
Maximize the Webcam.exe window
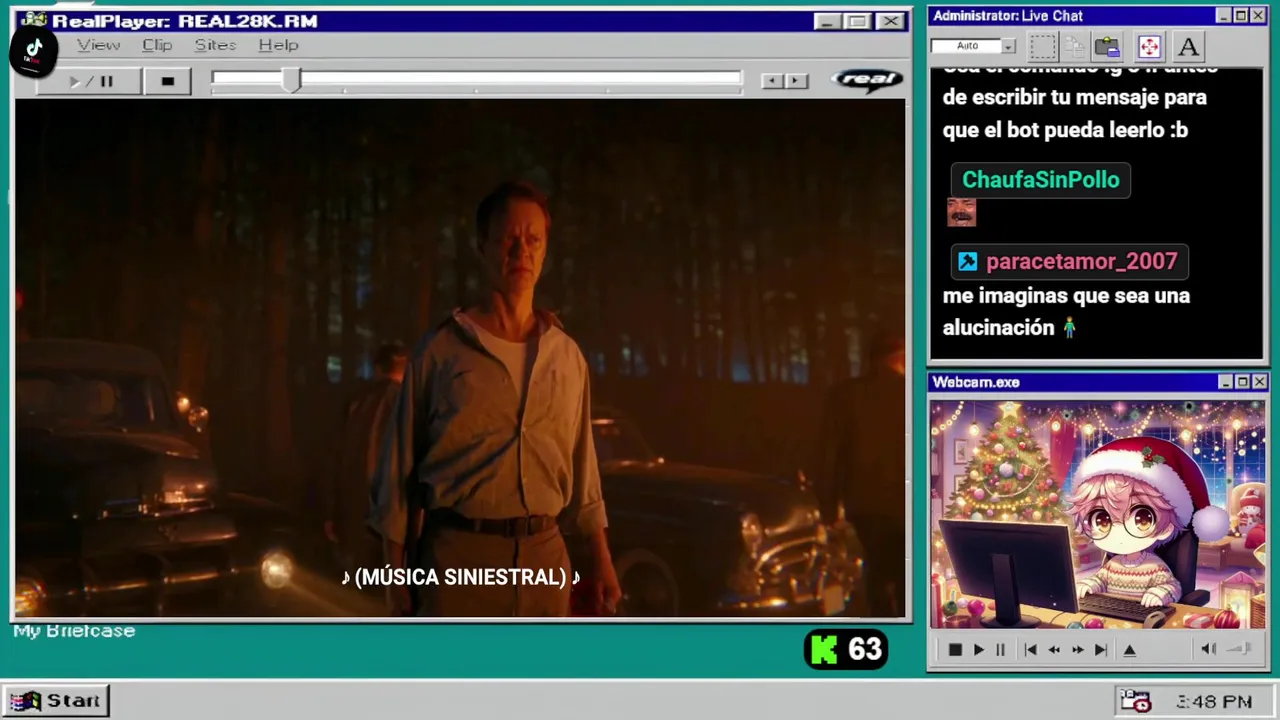(1242, 382)
